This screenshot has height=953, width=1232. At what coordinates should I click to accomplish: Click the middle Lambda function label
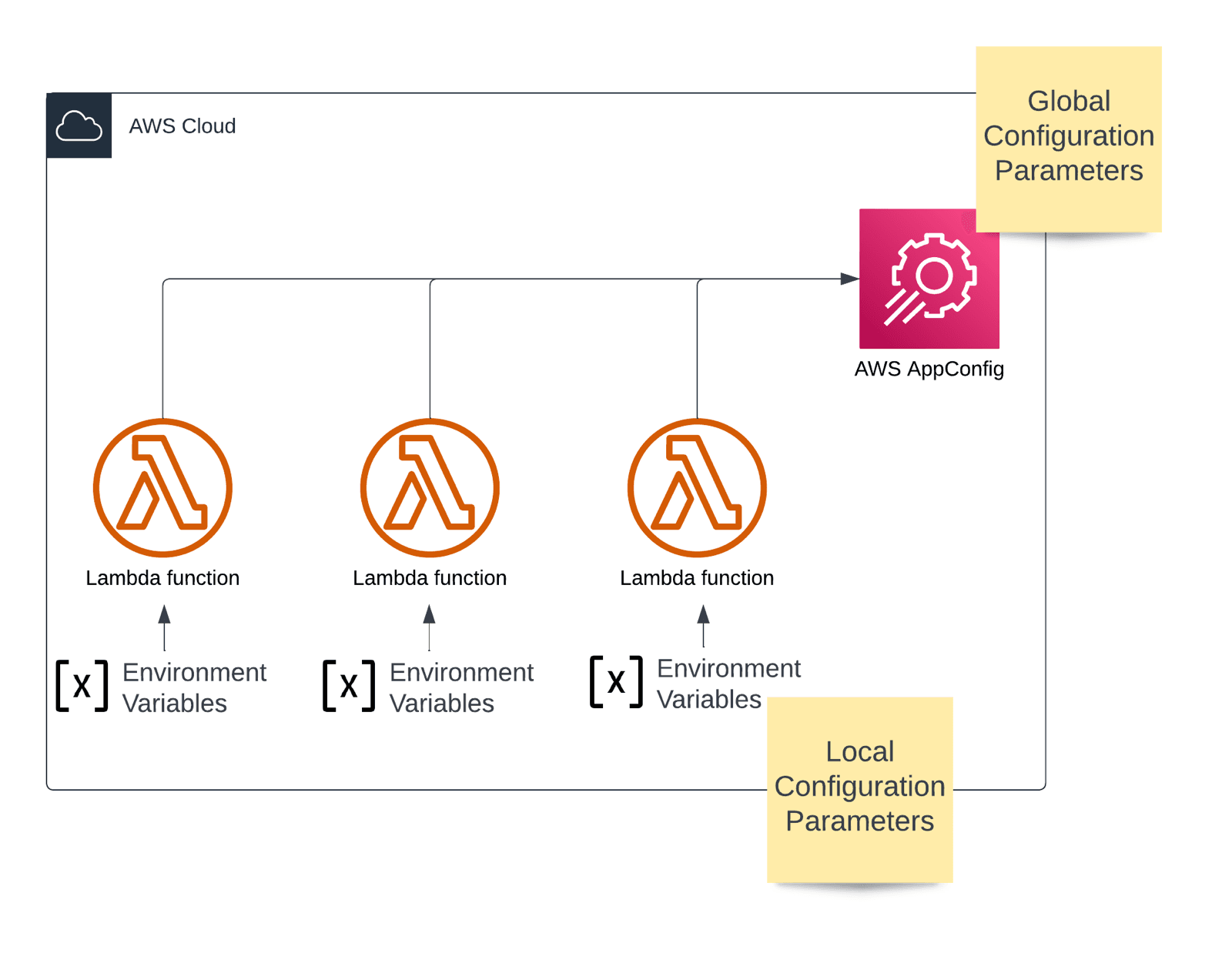(x=430, y=578)
